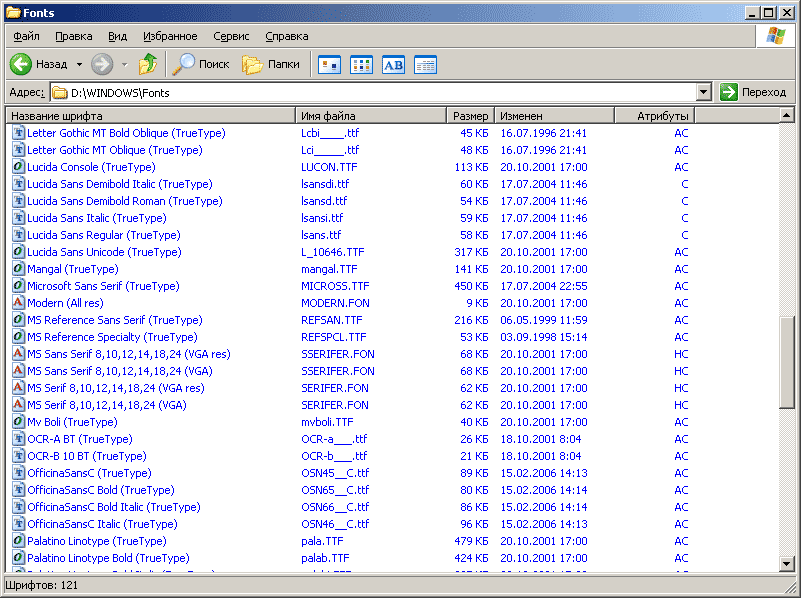This screenshot has width=801, height=598.
Task: Sort by Изменен column header
Action: point(554,116)
